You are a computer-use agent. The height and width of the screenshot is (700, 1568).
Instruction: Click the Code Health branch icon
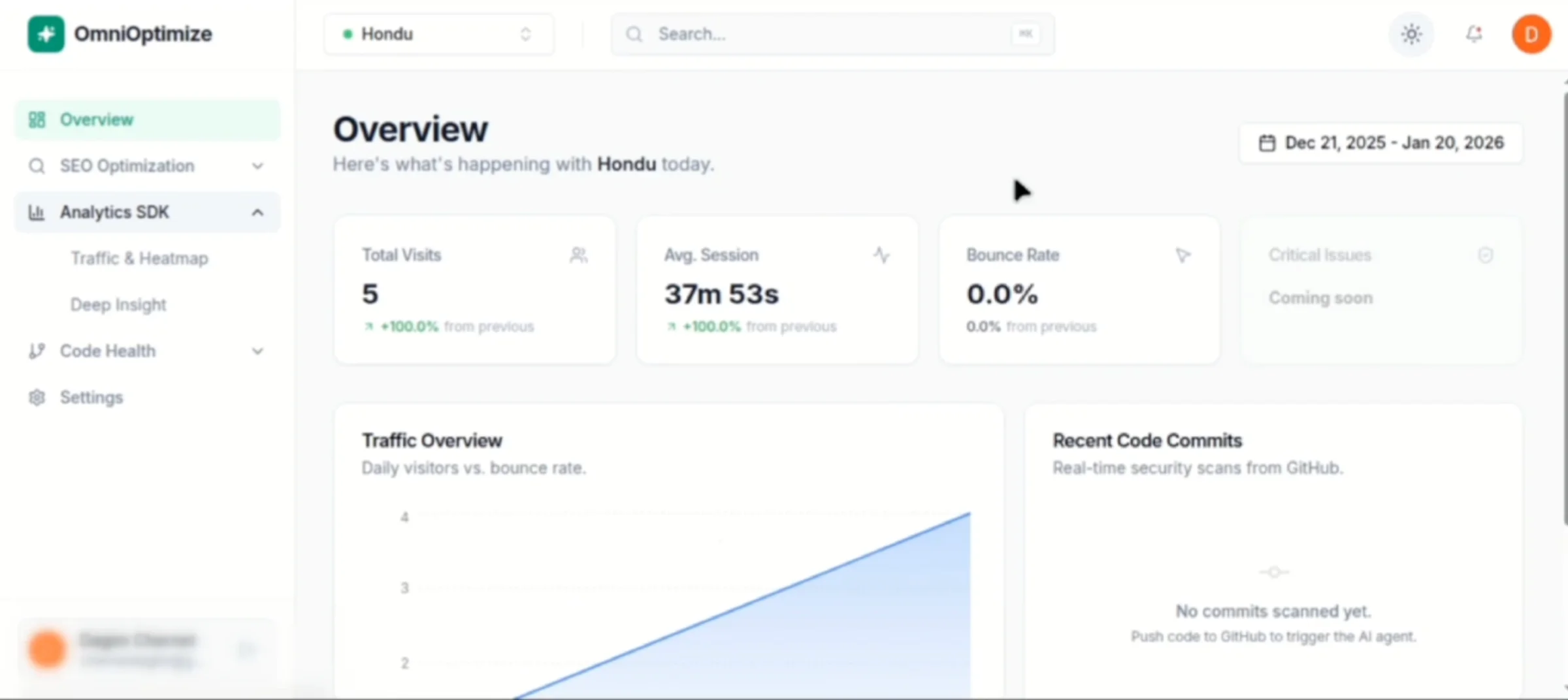tap(37, 351)
